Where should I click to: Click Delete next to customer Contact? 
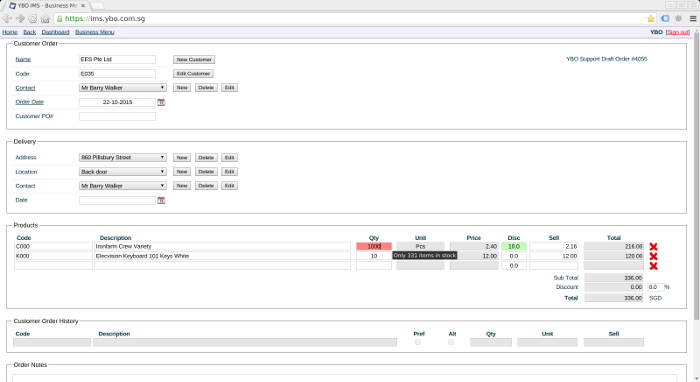206,88
